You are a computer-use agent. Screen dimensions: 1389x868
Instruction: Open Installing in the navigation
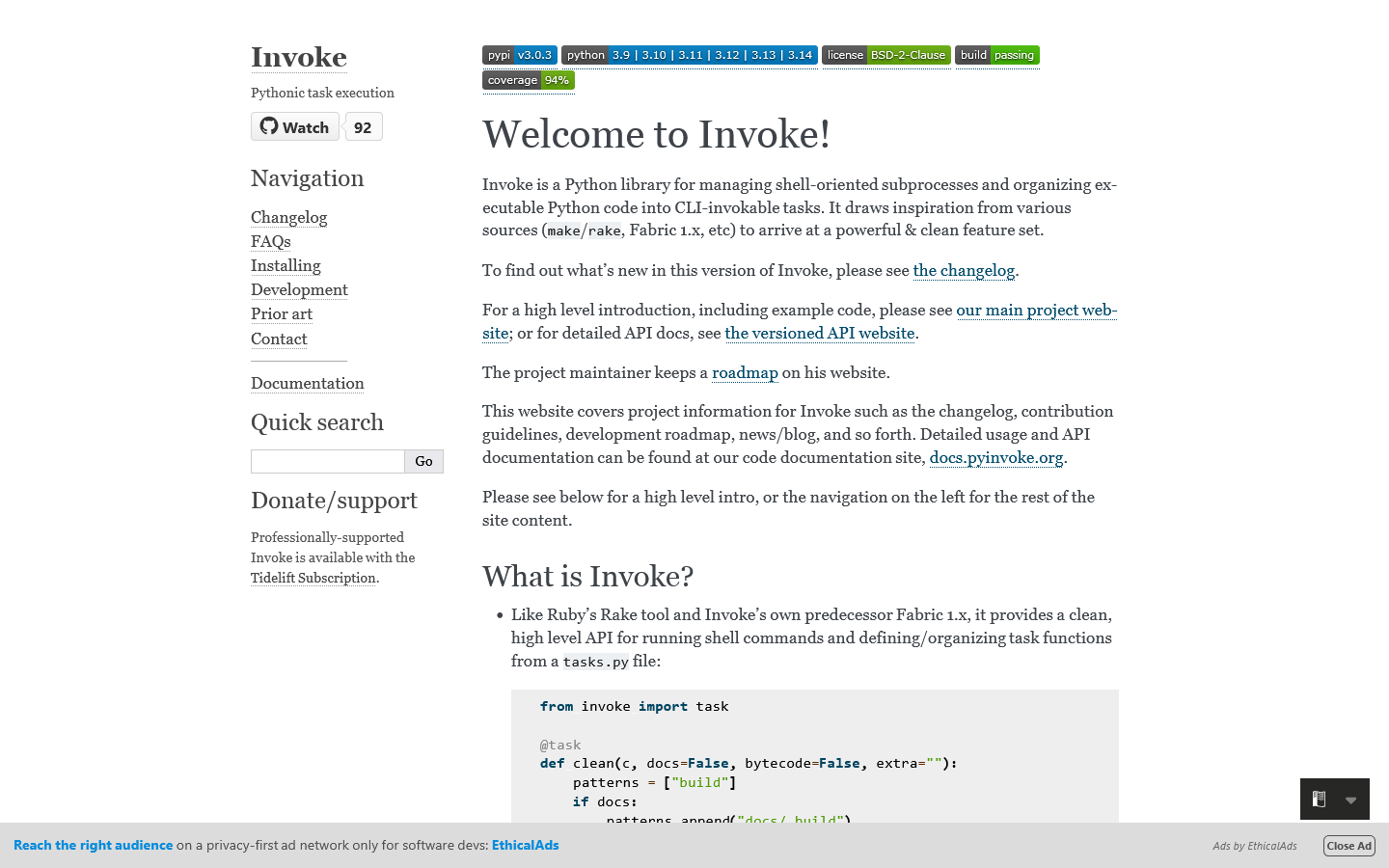coord(286,265)
